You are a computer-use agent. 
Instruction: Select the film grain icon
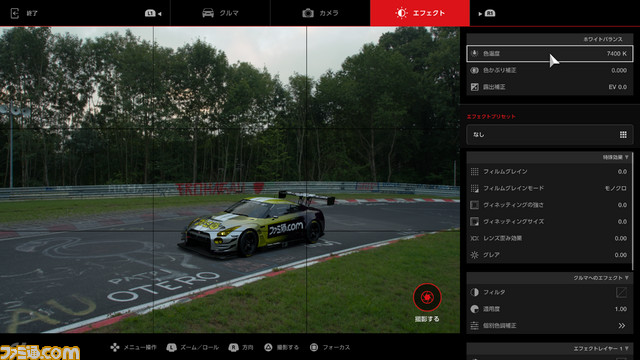point(474,171)
